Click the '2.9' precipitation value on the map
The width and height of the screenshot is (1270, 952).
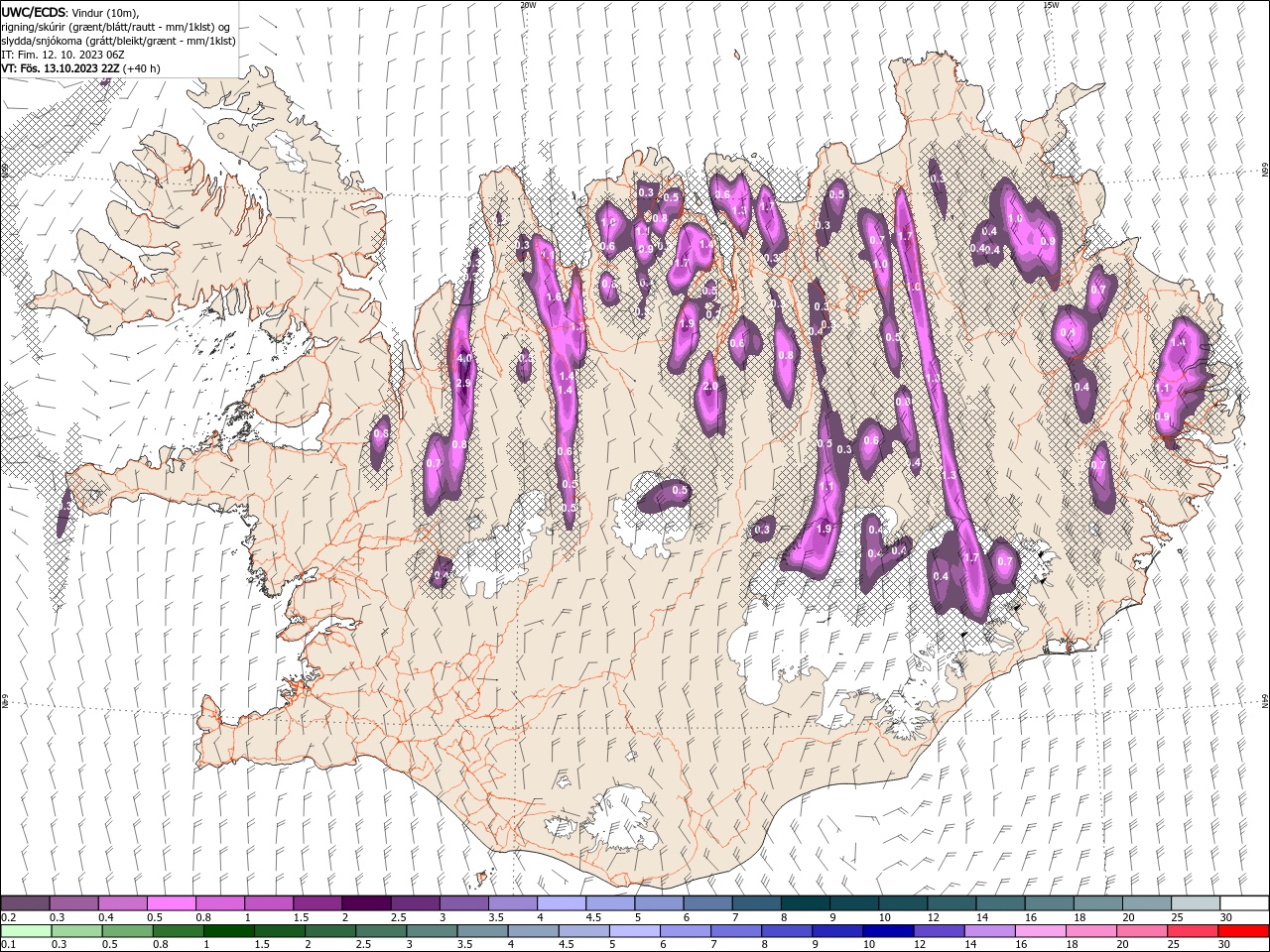(x=463, y=383)
